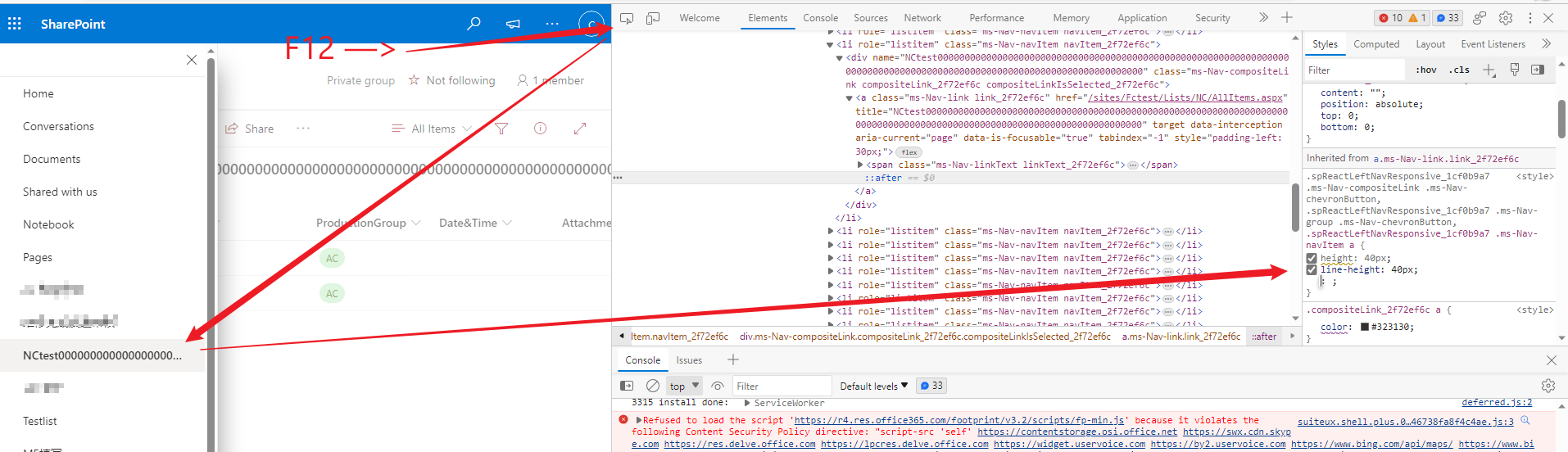Collapse the div name=NCtest node triangle
The height and width of the screenshot is (452, 1568).
pos(840,58)
